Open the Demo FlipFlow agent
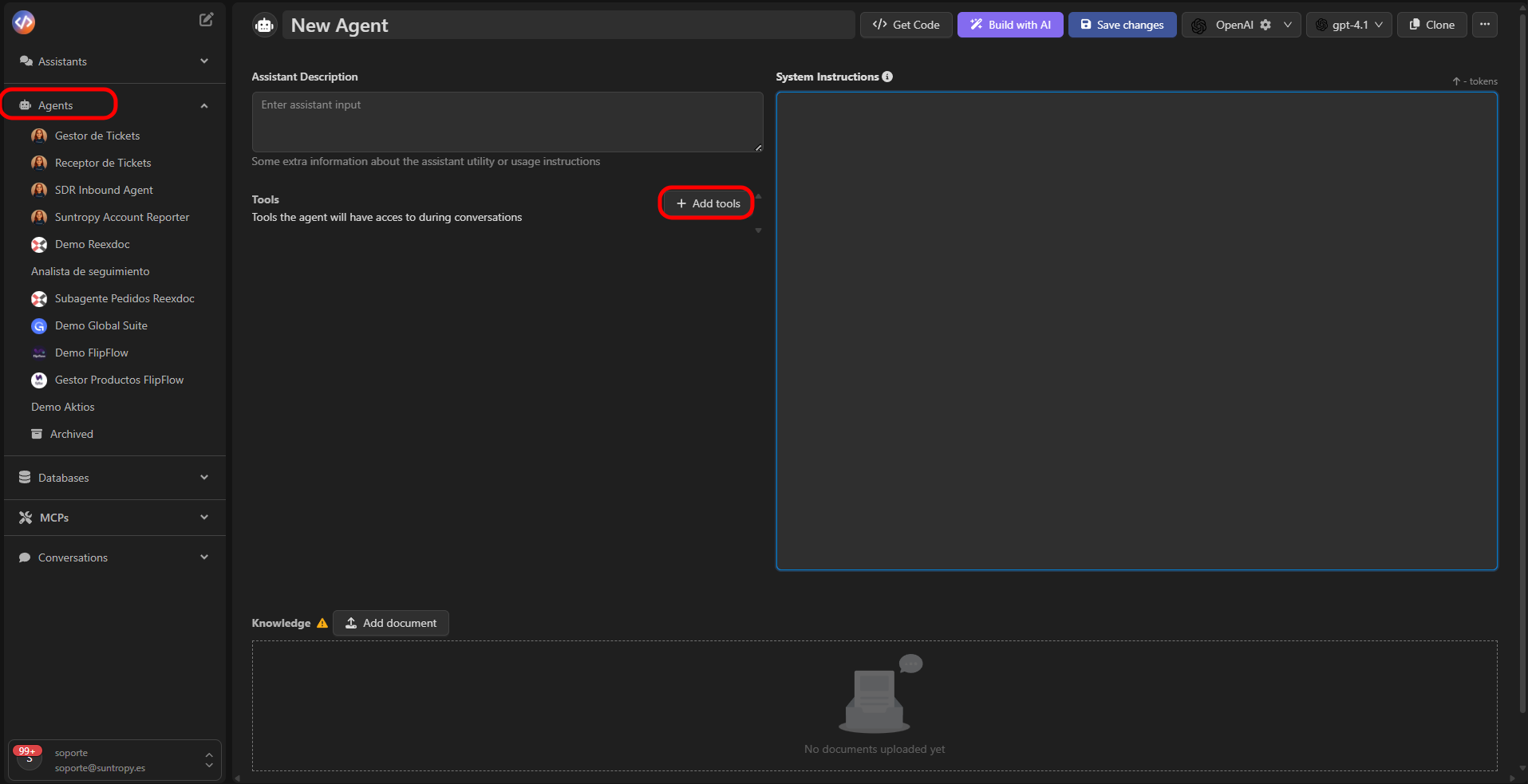 click(92, 353)
